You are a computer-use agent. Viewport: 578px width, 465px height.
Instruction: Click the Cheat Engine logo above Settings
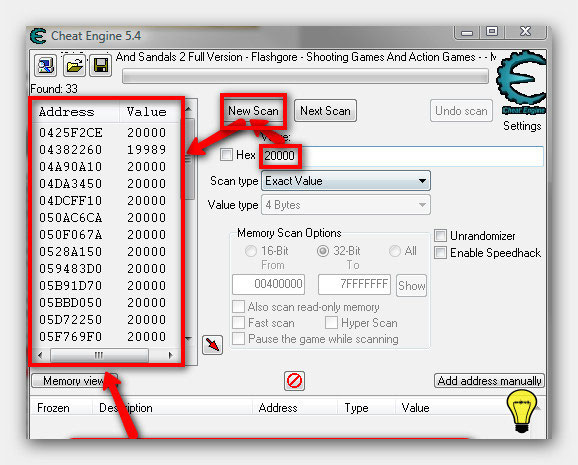pyautogui.click(x=522, y=83)
